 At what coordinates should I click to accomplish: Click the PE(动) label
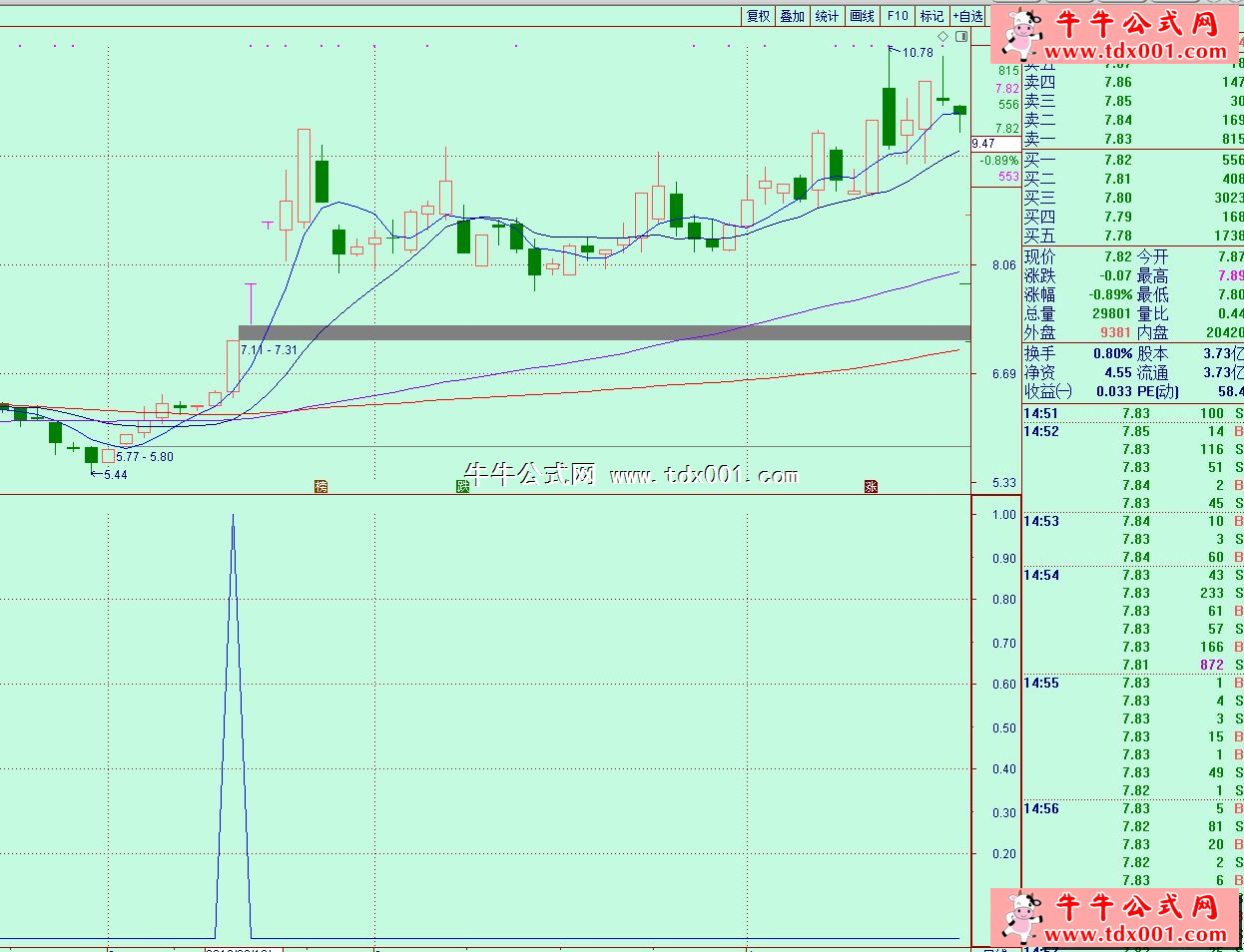coord(1158,391)
